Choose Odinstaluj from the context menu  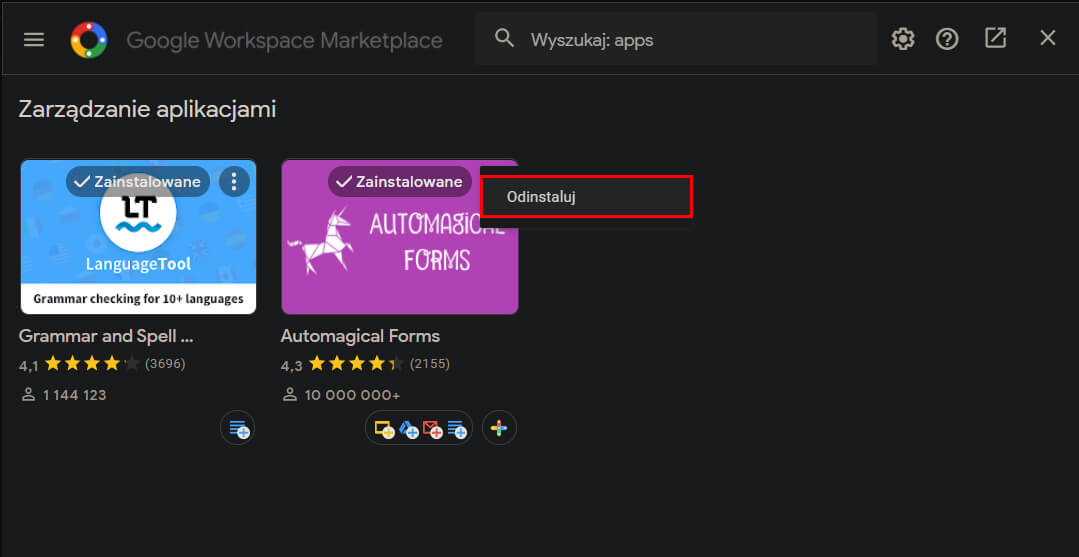[x=586, y=197]
